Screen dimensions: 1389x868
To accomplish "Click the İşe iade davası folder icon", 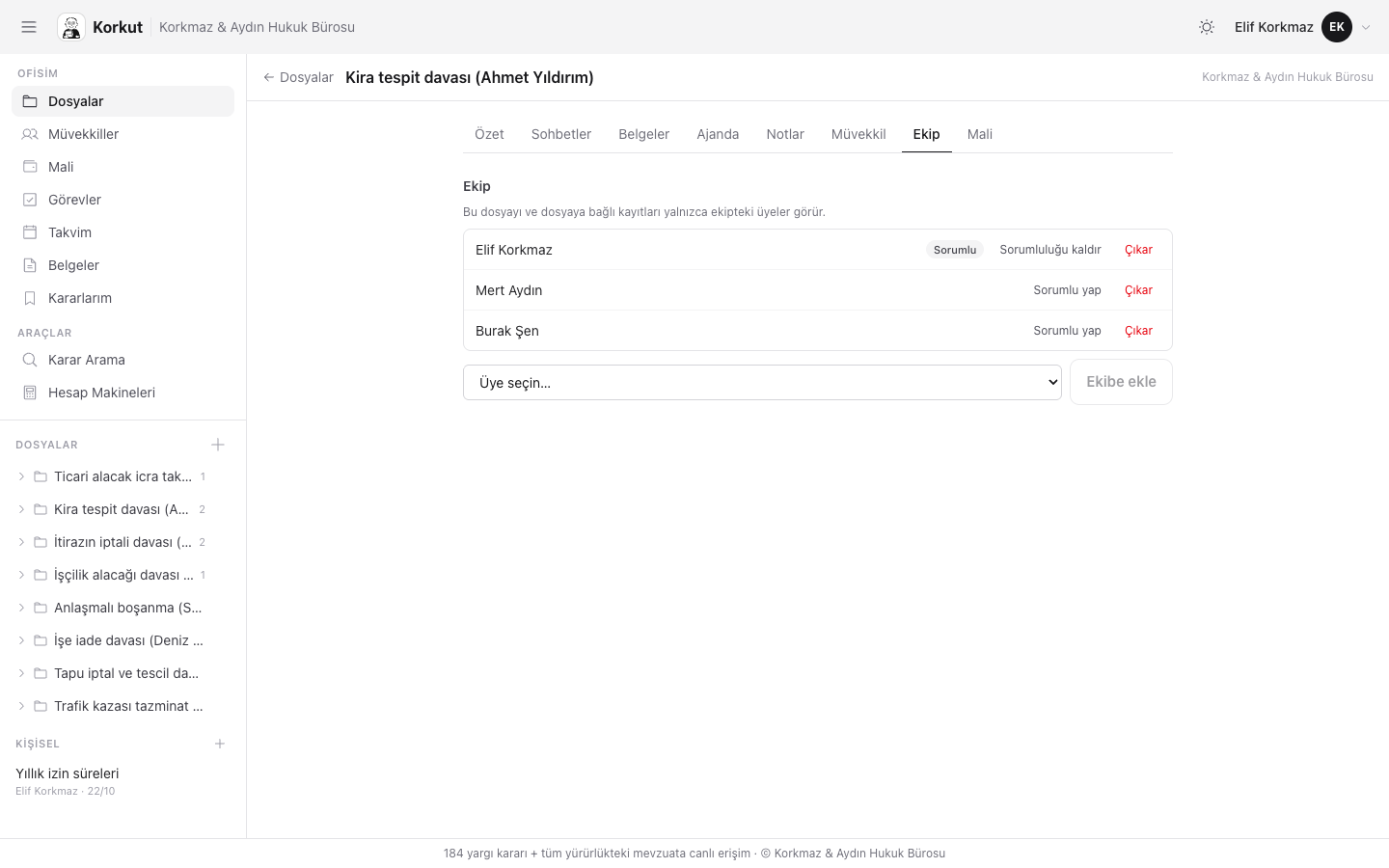I will (x=41, y=640).
